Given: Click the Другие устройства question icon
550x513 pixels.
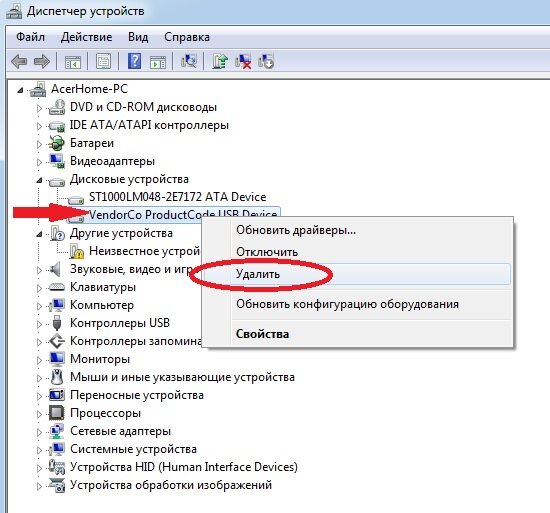Looking at the screenshot, I should click(x=58, y=233).
